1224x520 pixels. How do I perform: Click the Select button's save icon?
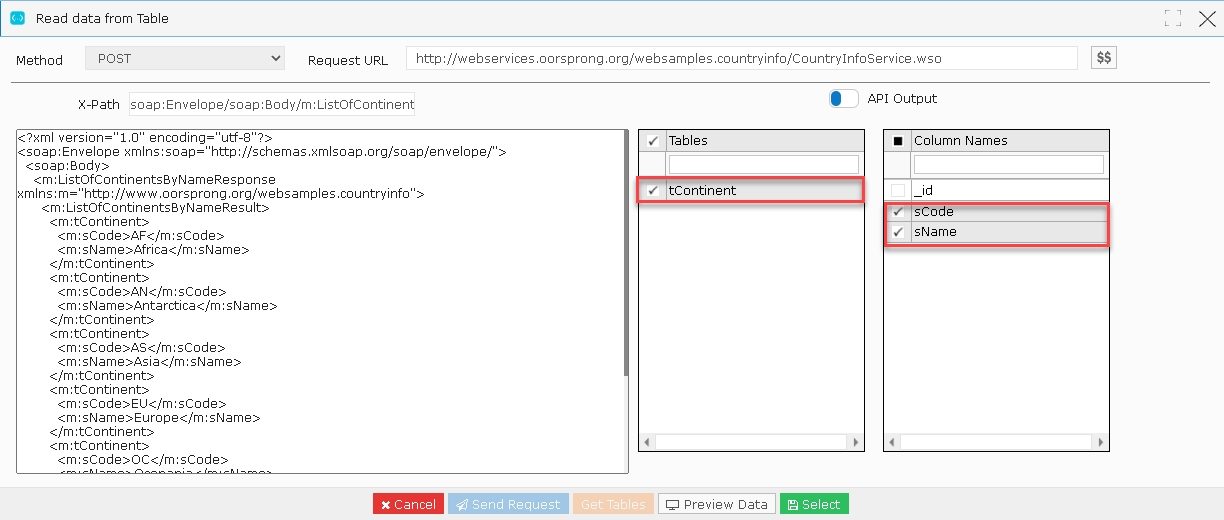[x=792, y=504]
